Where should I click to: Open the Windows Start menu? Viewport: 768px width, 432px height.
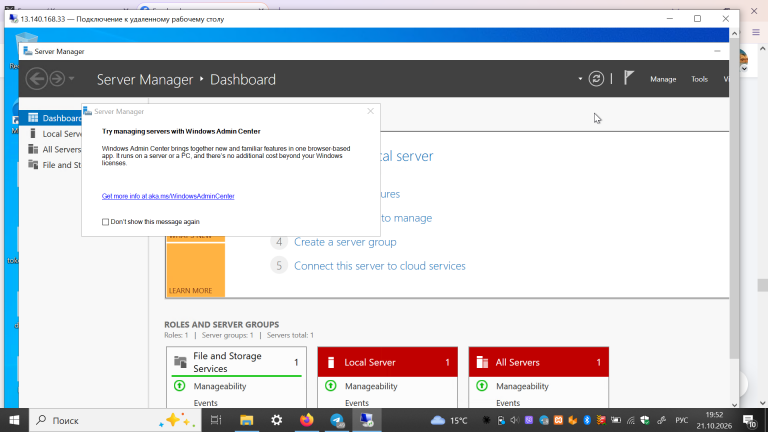click(14, 420)
